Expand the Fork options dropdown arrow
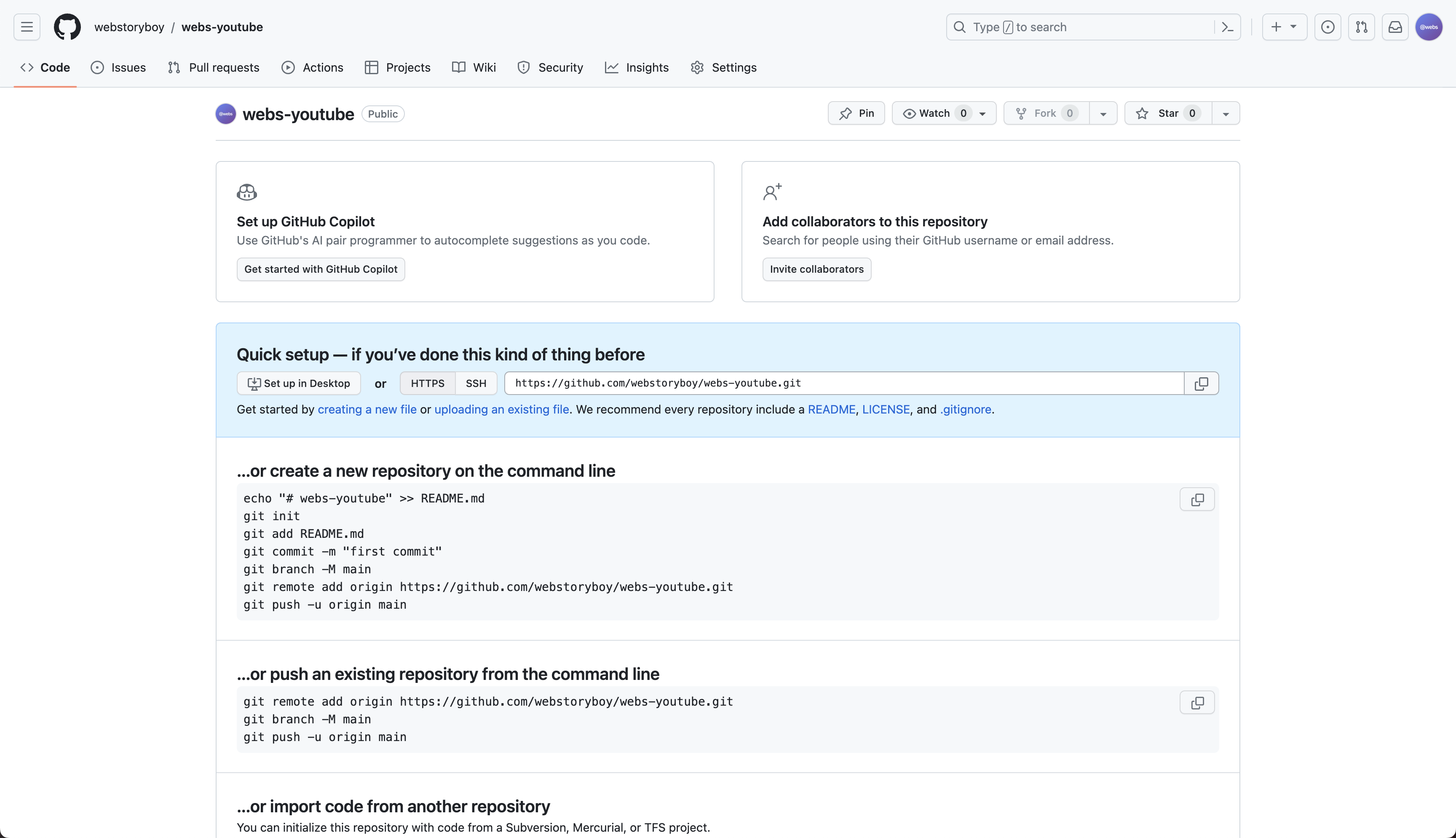Image resolution: width=1456 pixels, height=838 pixels. pos(1103,113)
